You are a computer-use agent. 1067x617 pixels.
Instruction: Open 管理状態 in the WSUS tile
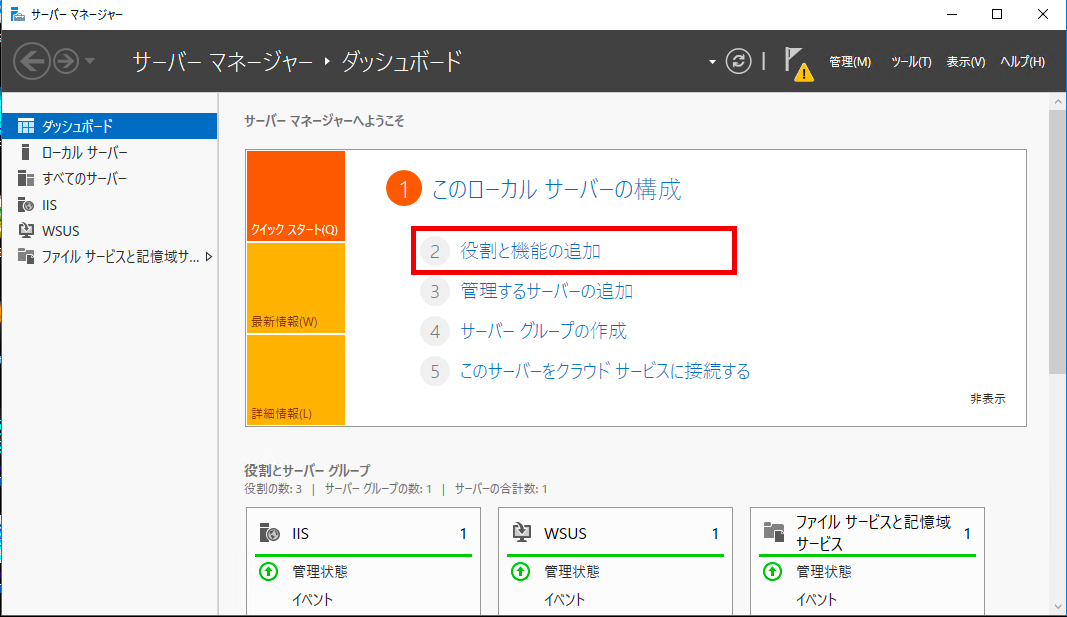tap(572, 571)
